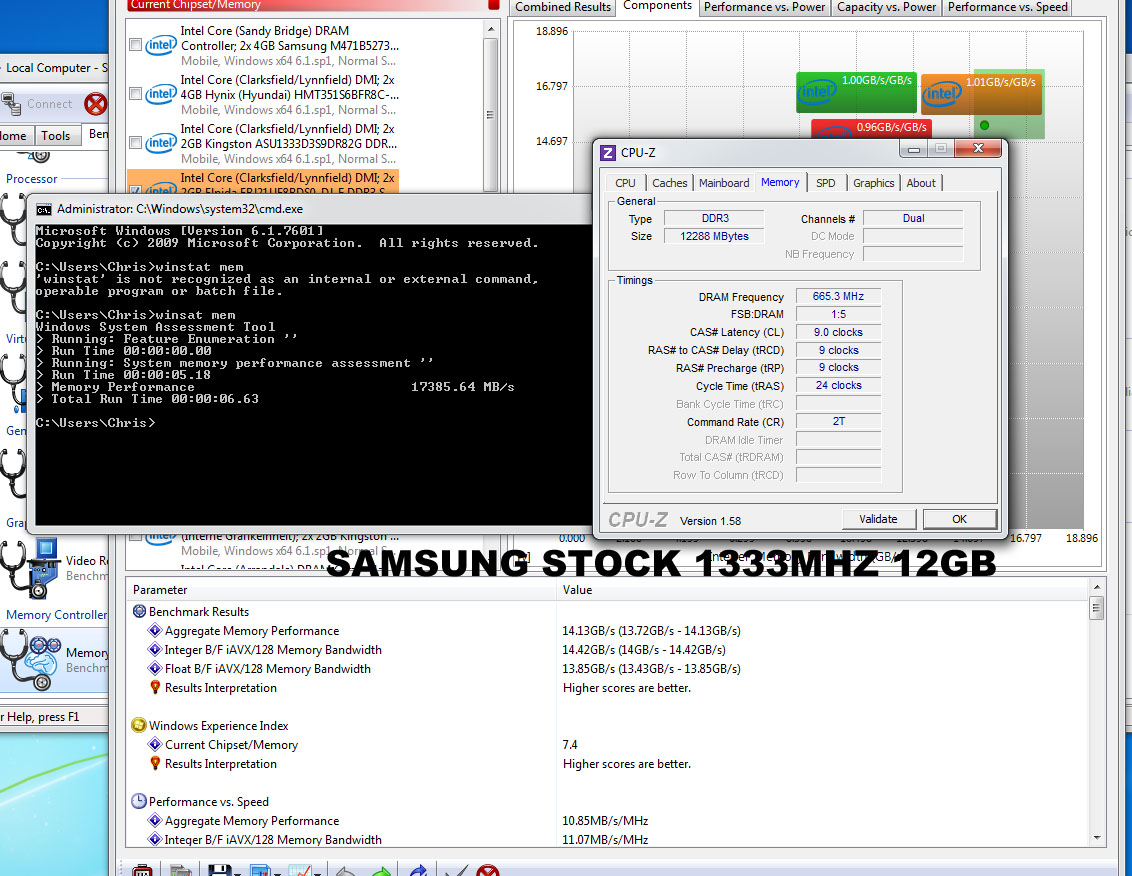Tick checkbox for Hynix HMT351S6BFR8C entry
This screenshot has height=876, width=1132.
(x=135, y=94)
